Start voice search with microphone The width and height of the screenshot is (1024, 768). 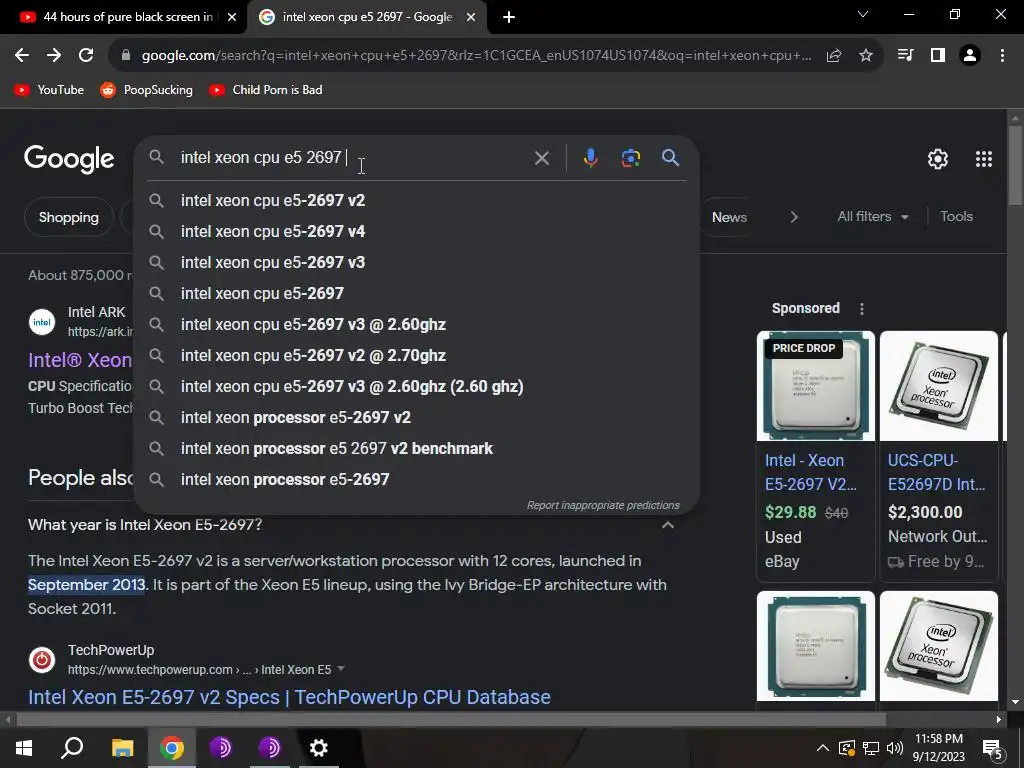[590, 158]
